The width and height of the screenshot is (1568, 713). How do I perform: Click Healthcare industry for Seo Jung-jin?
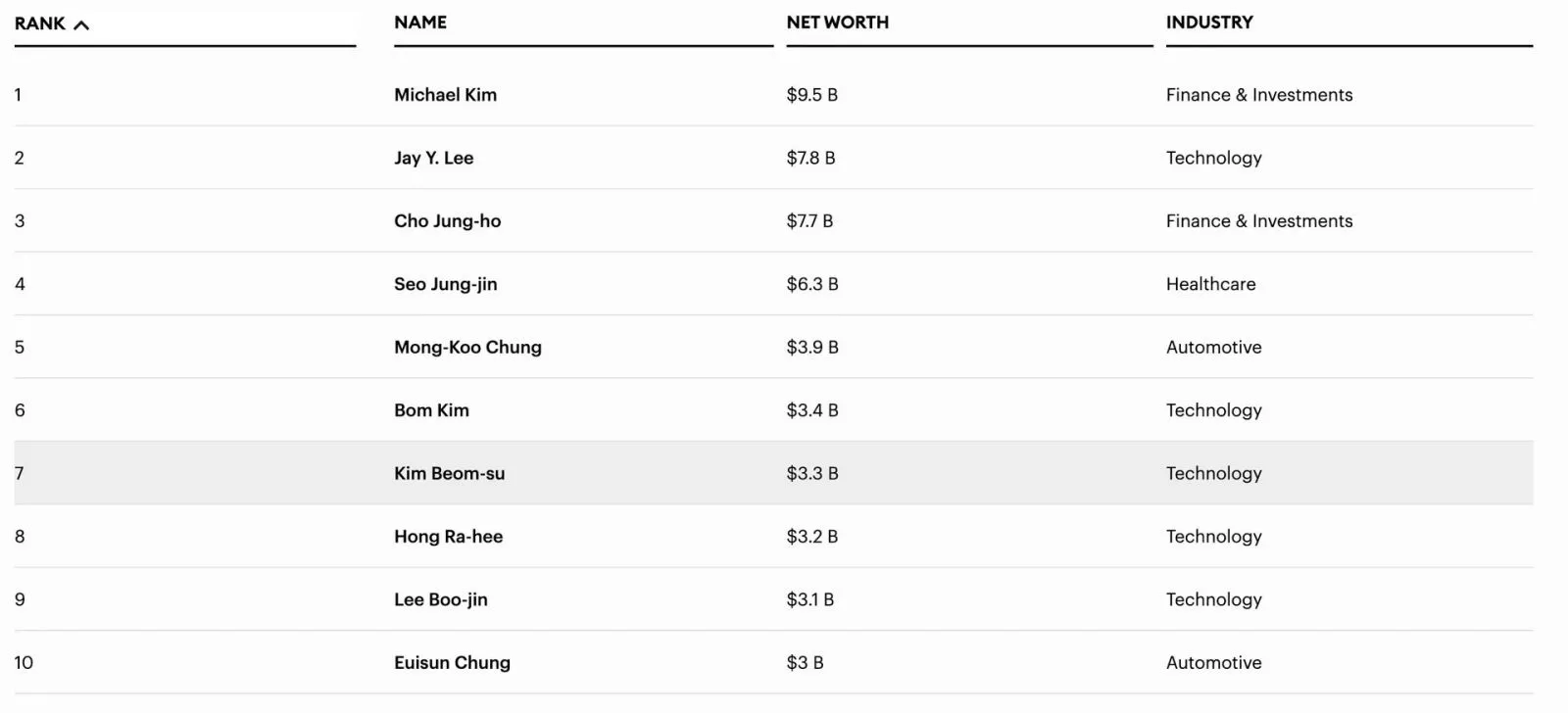1210,284
